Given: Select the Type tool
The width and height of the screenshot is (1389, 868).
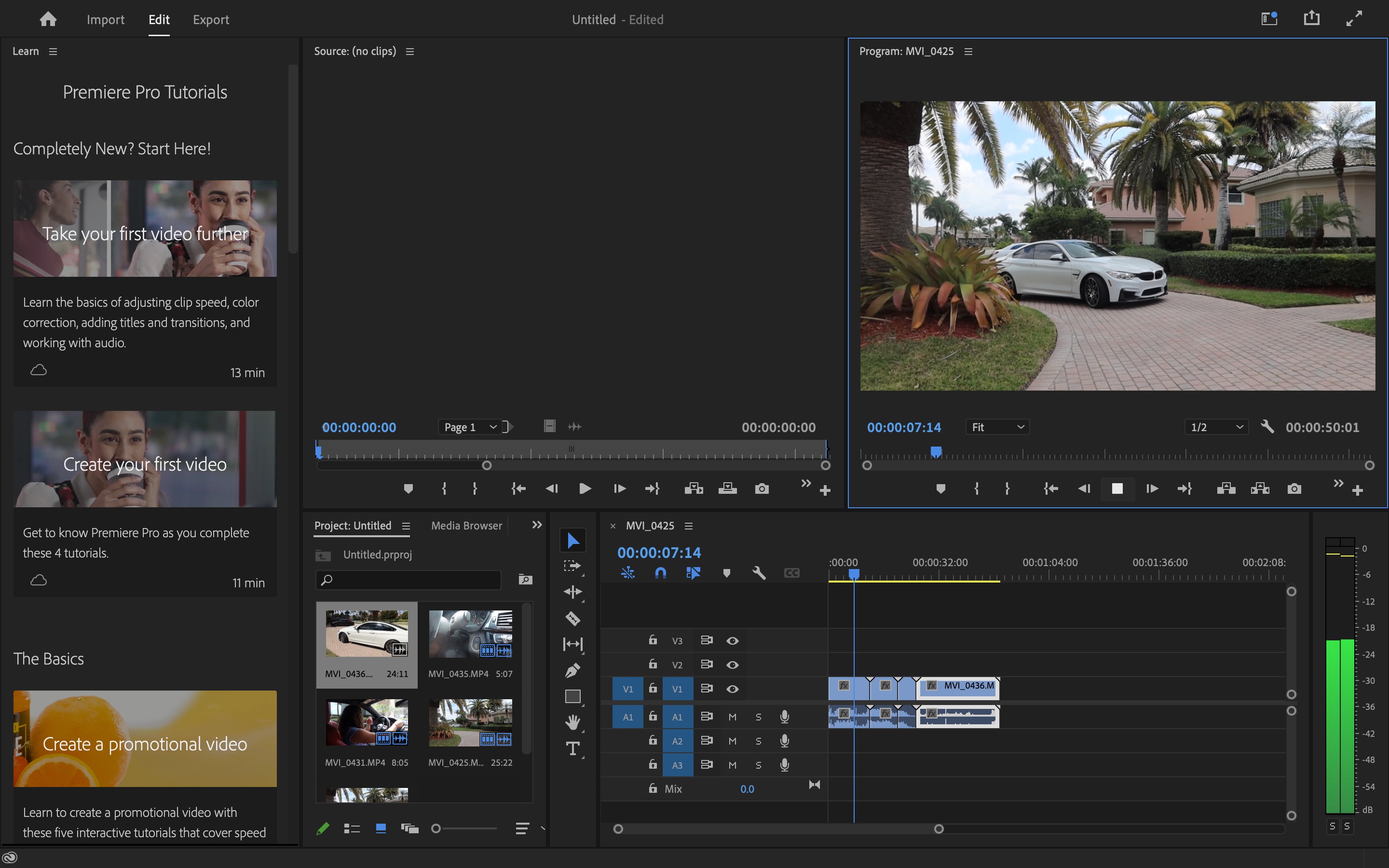Looking at the screenshot, I should [x=573, y=748].
